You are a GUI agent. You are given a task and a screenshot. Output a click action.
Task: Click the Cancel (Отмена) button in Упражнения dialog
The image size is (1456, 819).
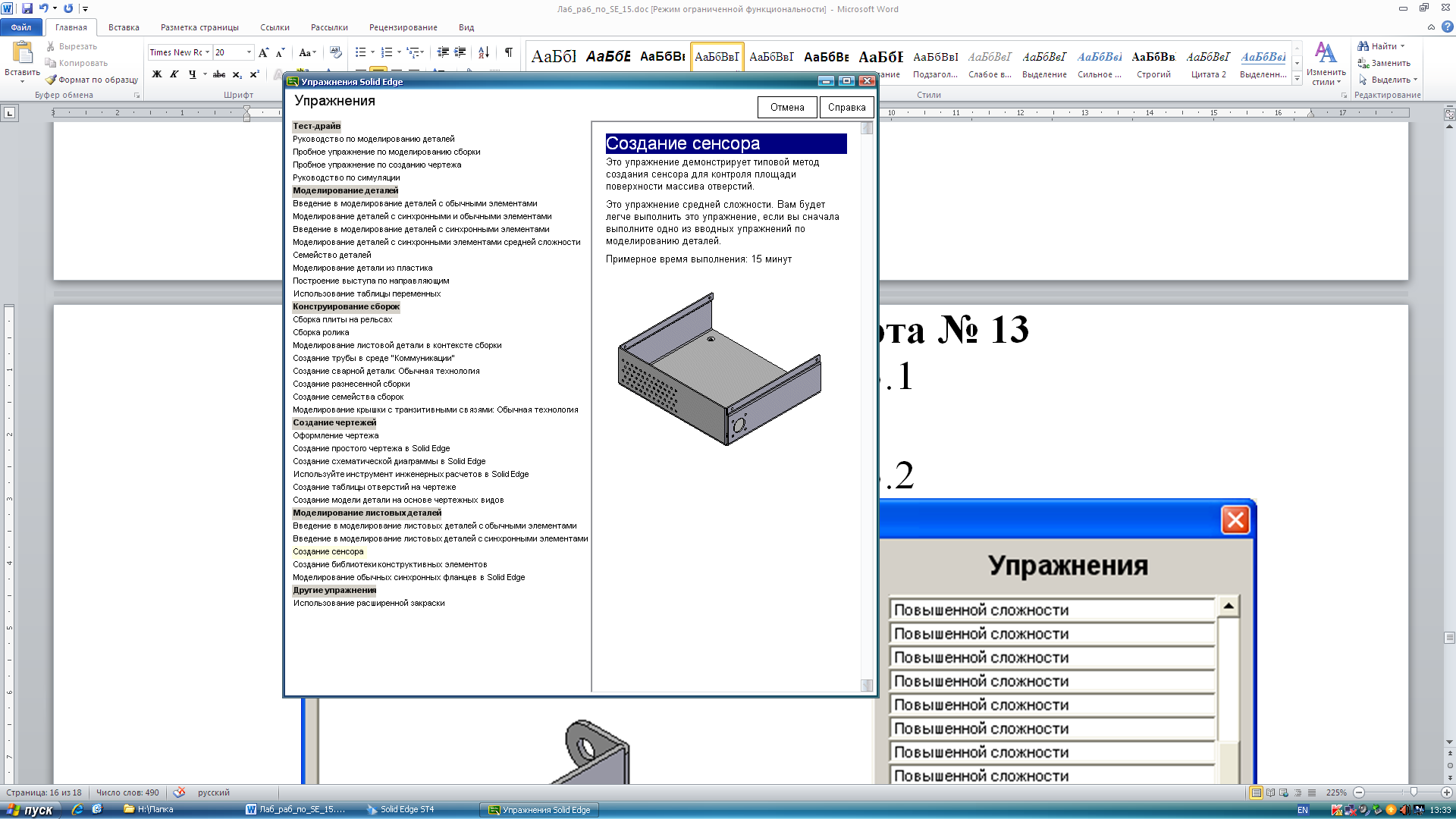point(787,107)
